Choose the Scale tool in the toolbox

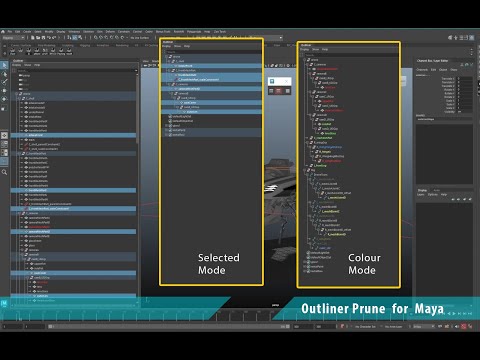click(4, 108)
